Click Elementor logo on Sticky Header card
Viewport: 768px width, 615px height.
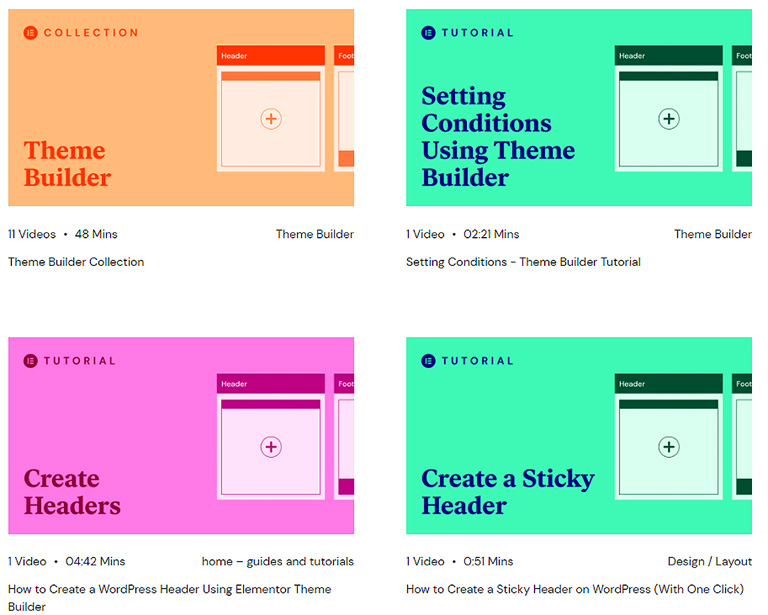pyautogui.click(x=428, y=361)
